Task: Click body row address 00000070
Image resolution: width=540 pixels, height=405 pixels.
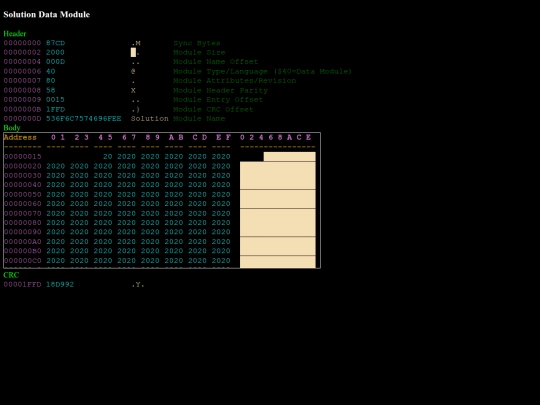Action: pos(22,213)
